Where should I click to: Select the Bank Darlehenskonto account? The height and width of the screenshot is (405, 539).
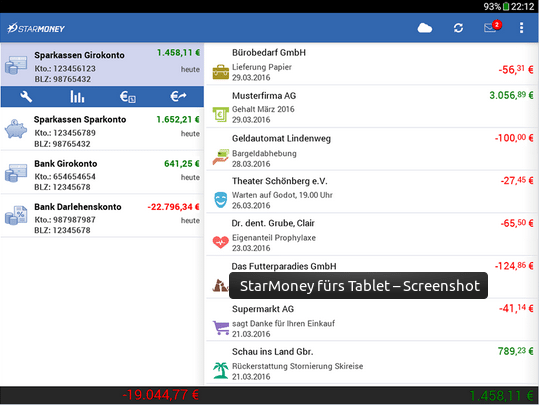coord(102,216)
